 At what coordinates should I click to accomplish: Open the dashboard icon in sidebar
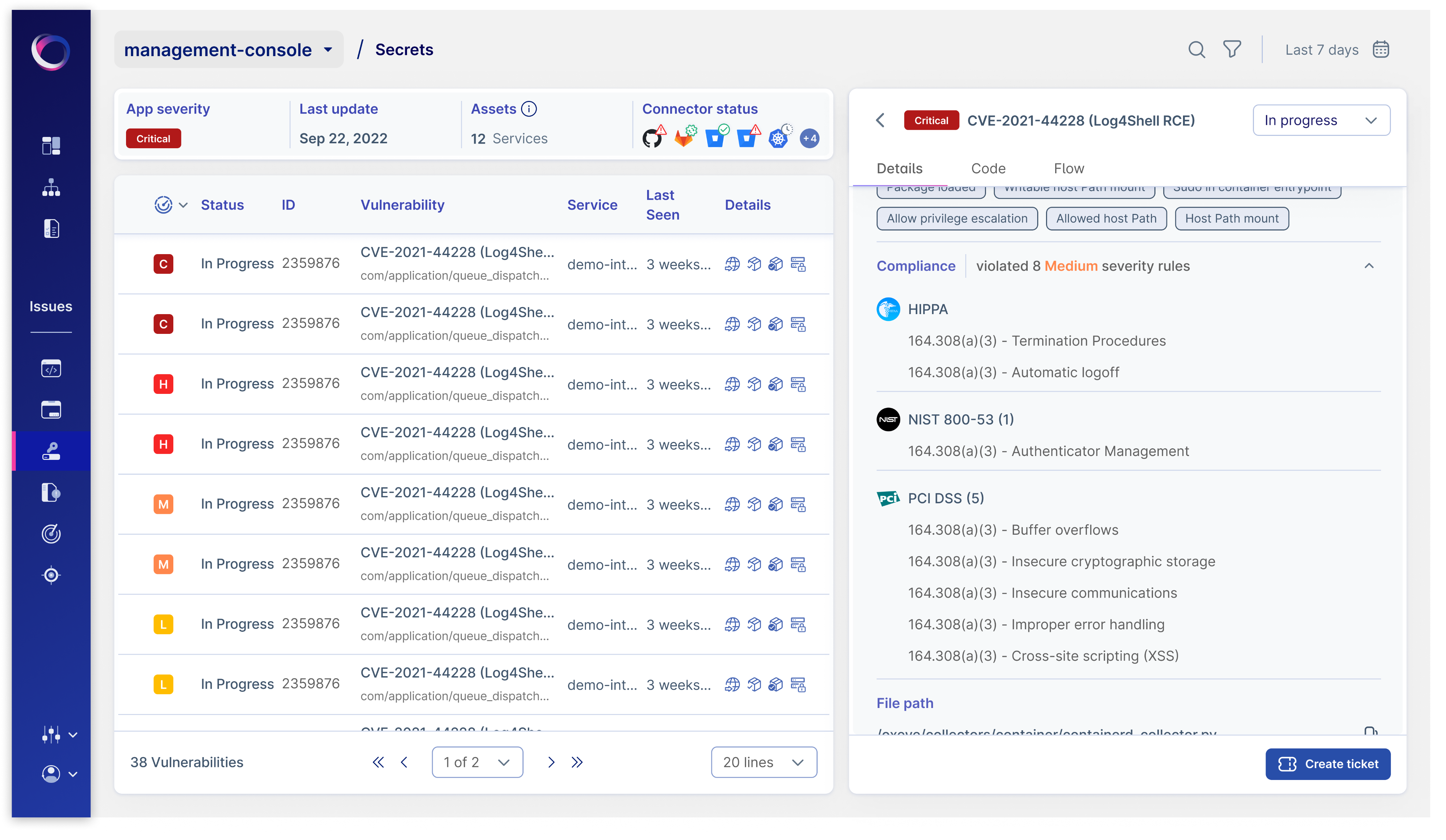pos(51,146)
